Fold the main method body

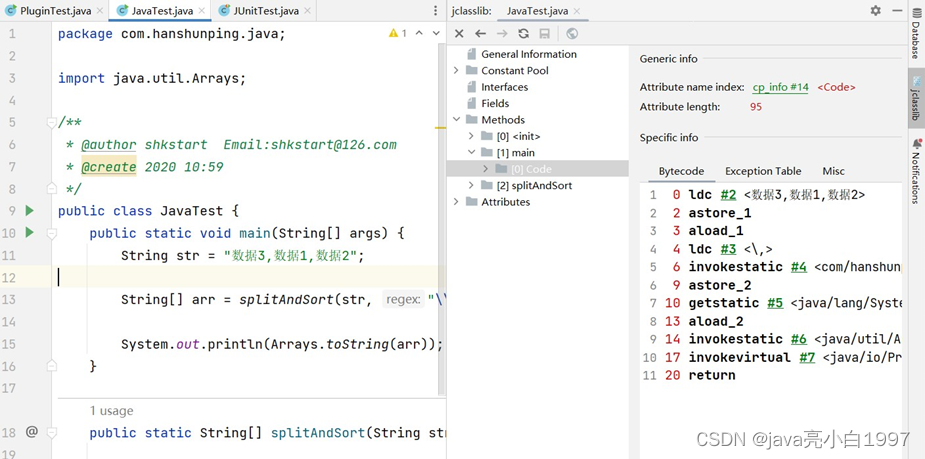point(51,234)
